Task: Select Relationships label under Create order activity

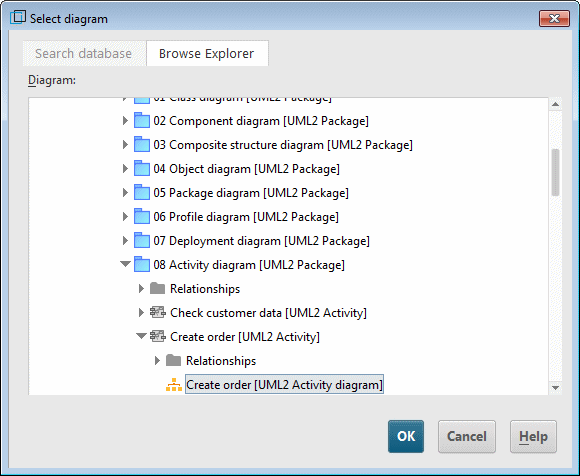Action: [x=221, y=361]
